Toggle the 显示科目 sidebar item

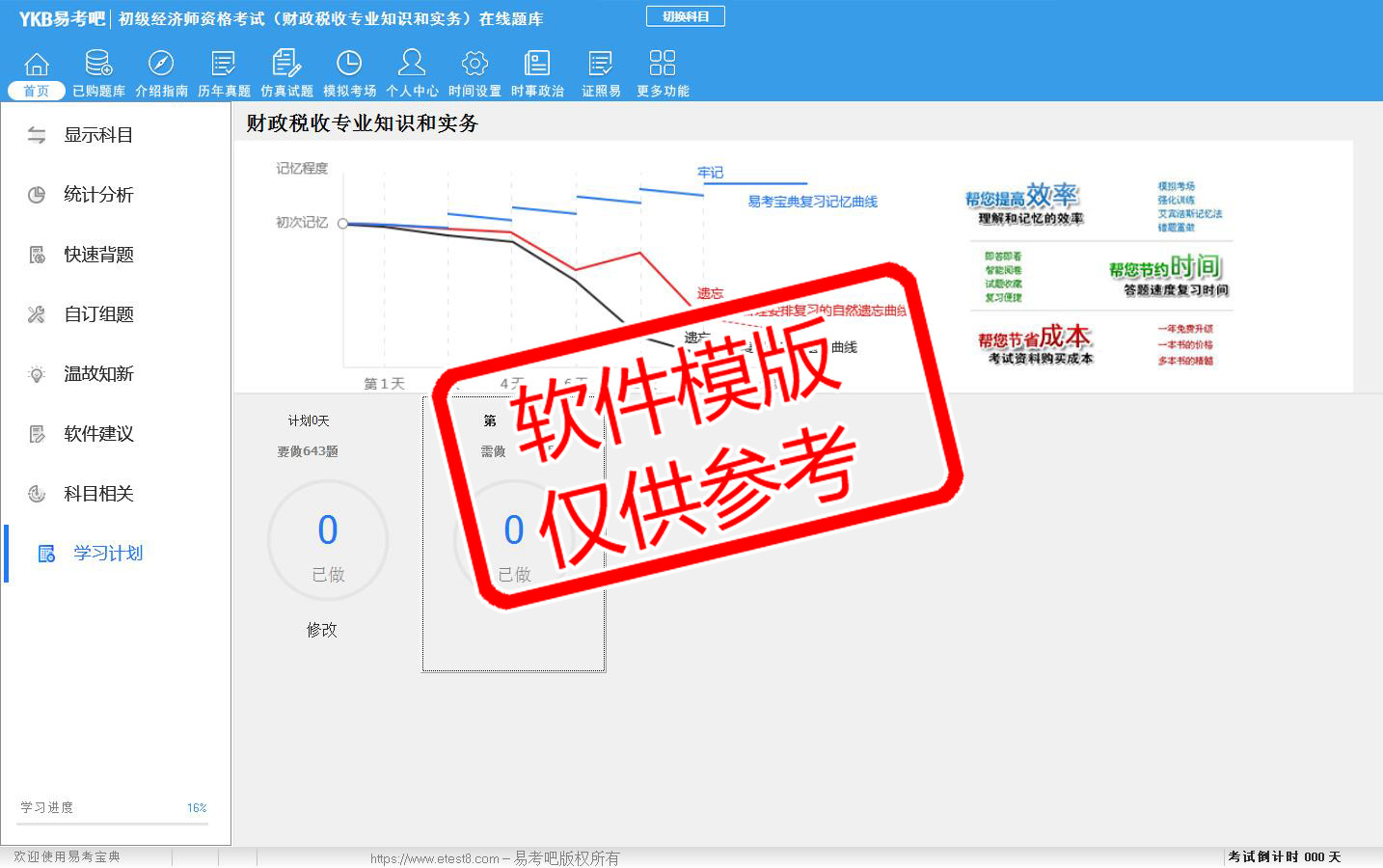click(98, 135)
